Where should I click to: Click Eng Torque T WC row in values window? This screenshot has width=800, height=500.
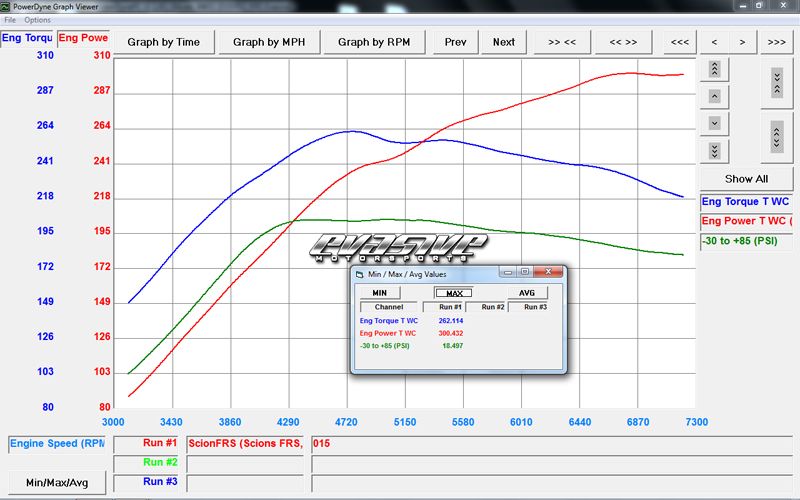pyautogui.click(x=389, y=321)
